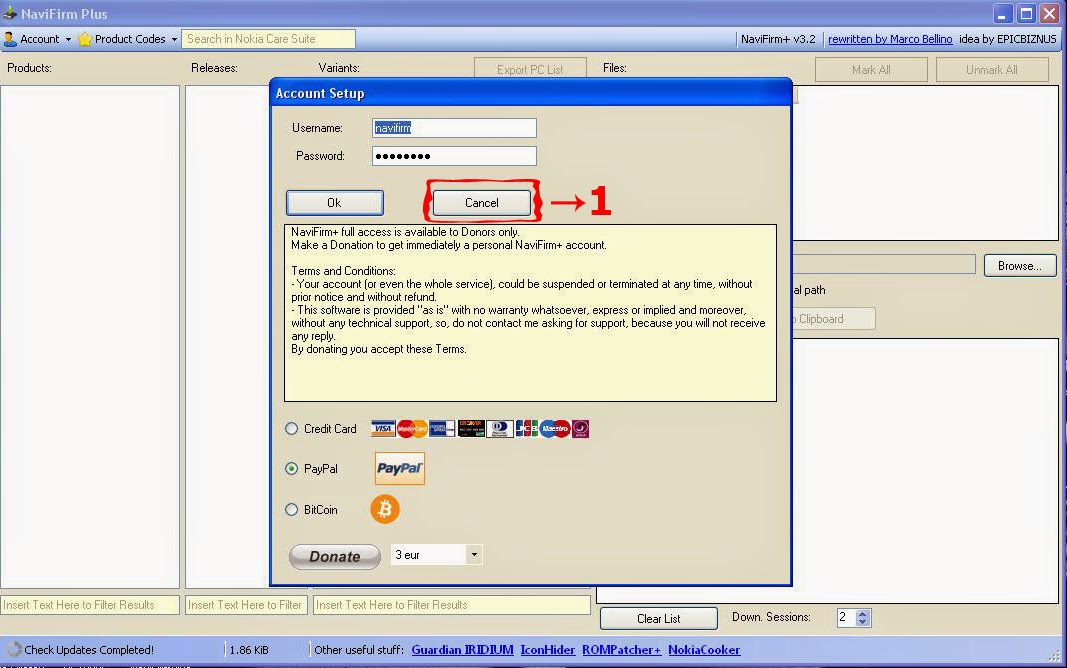Click the orange Bitcoin logo
This screenshot has width=1067, height=668.
[x=384, y=509]
